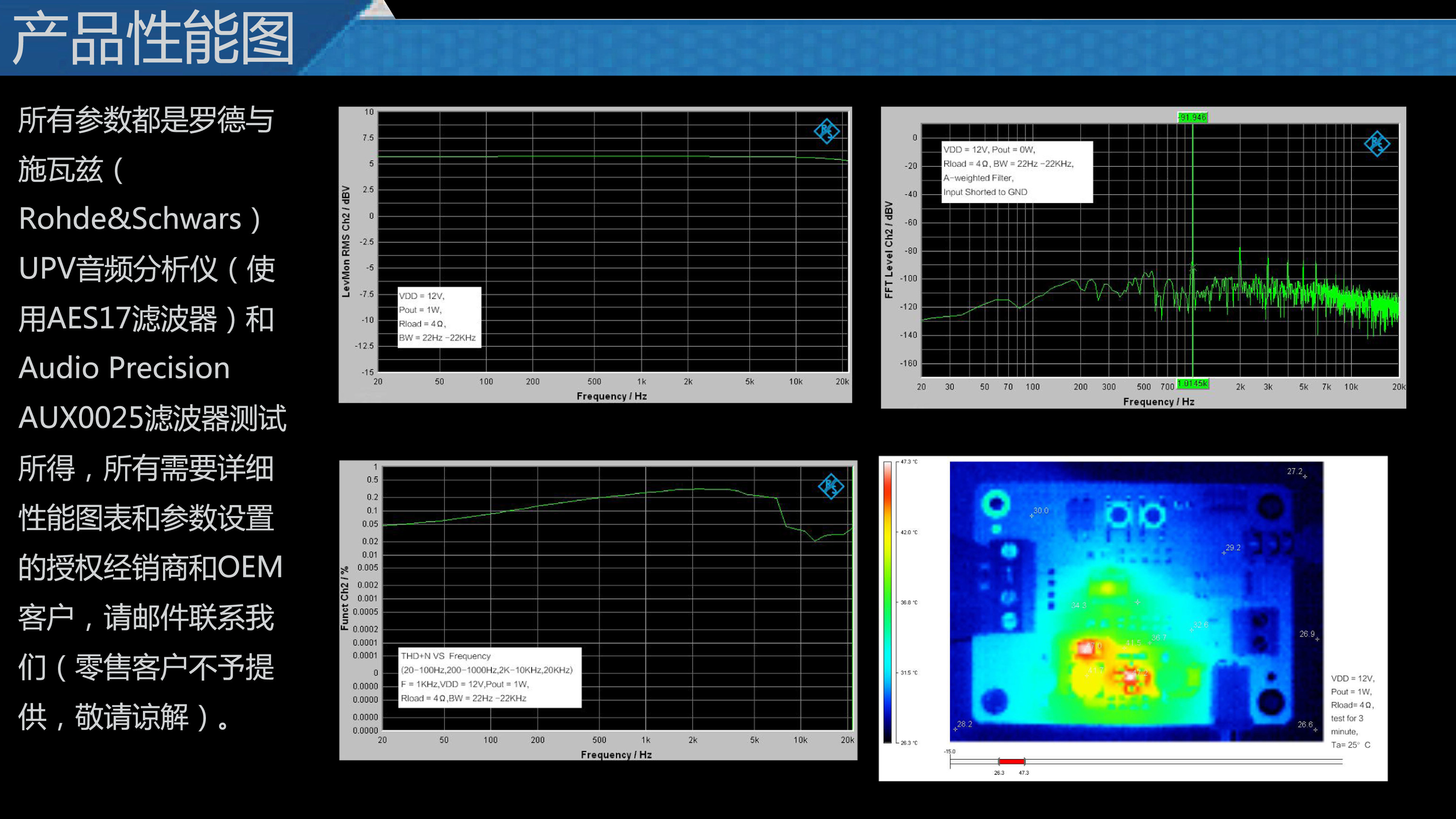Click the green 1.0145k frequency marker
The image size is (1456, 819).
click(x=1192, y=384)
